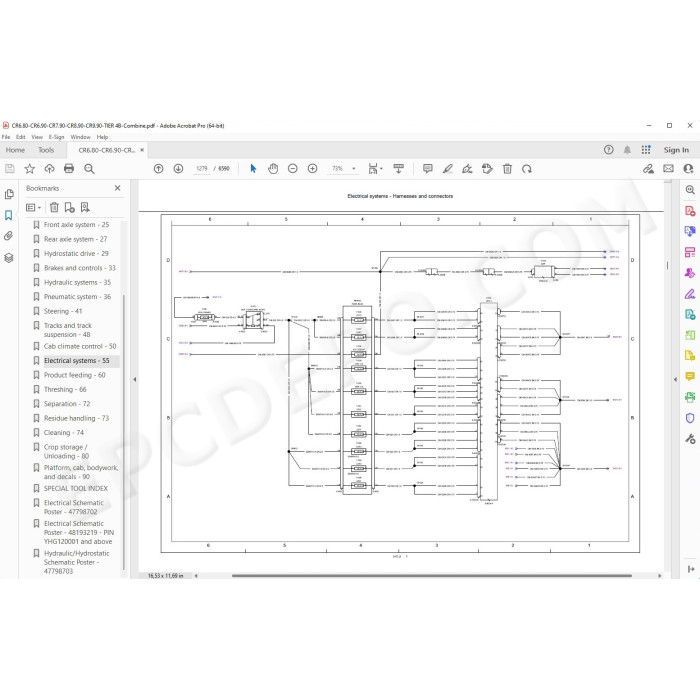
Task: Add a comment with the sticky note icon
Action: [428, 169]
